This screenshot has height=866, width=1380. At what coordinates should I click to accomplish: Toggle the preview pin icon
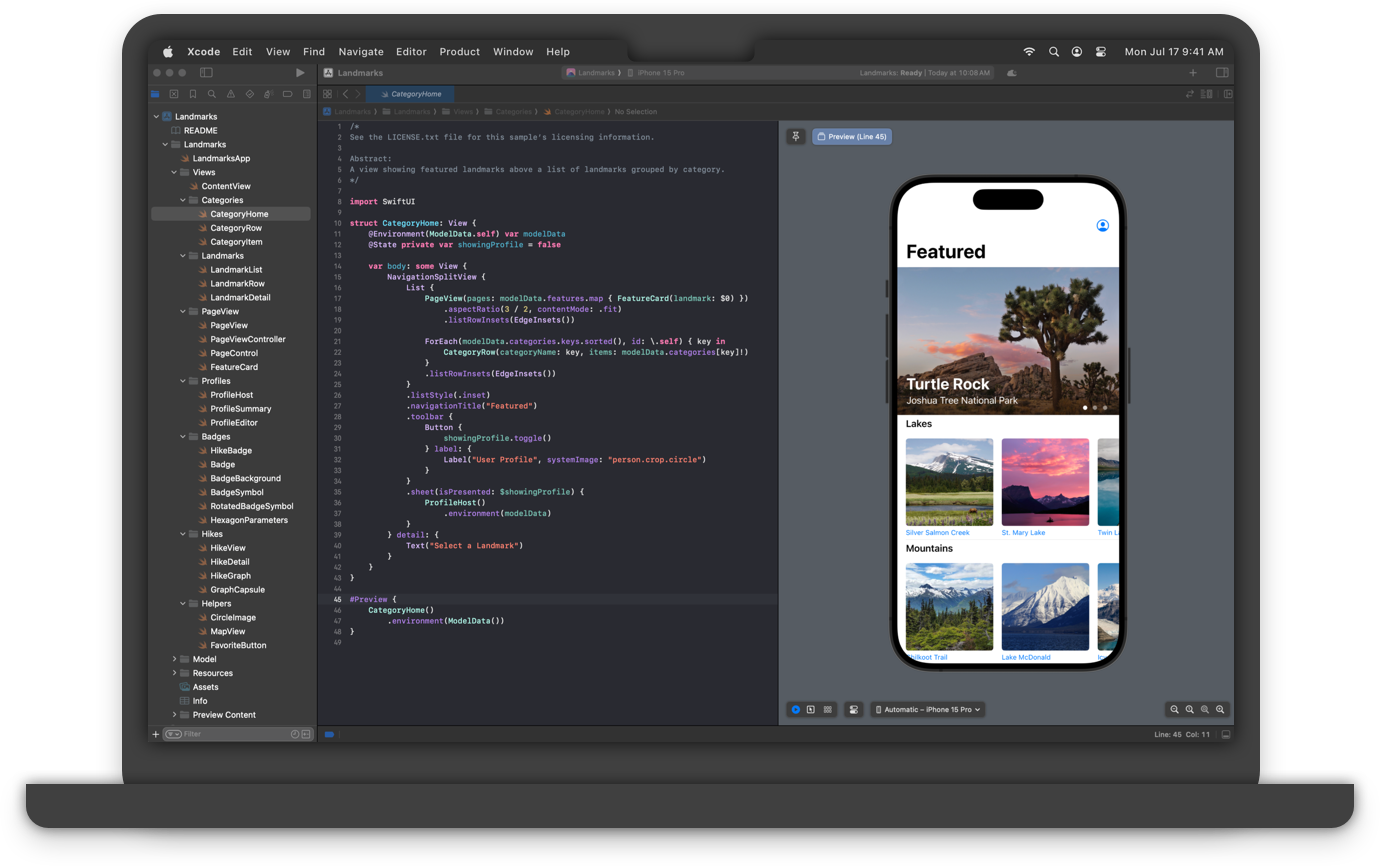[795, 136]
